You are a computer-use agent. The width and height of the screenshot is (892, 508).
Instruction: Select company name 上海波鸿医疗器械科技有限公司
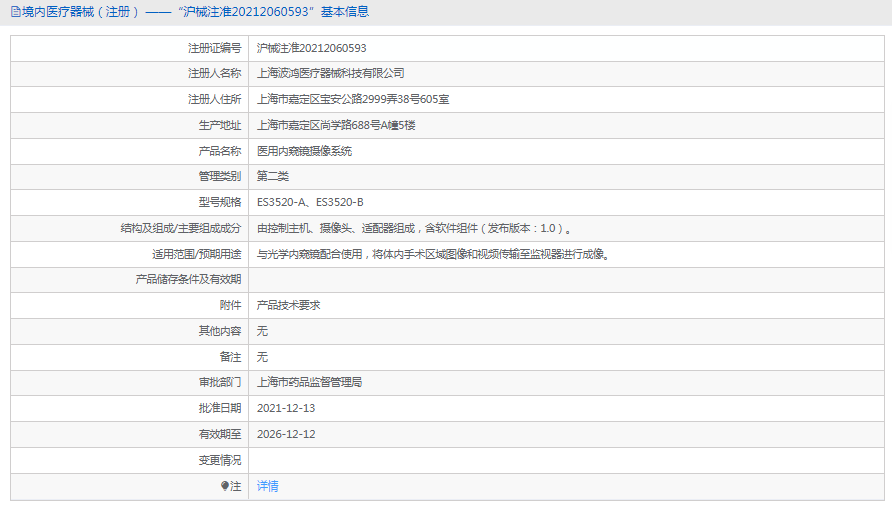pos(331,73)
